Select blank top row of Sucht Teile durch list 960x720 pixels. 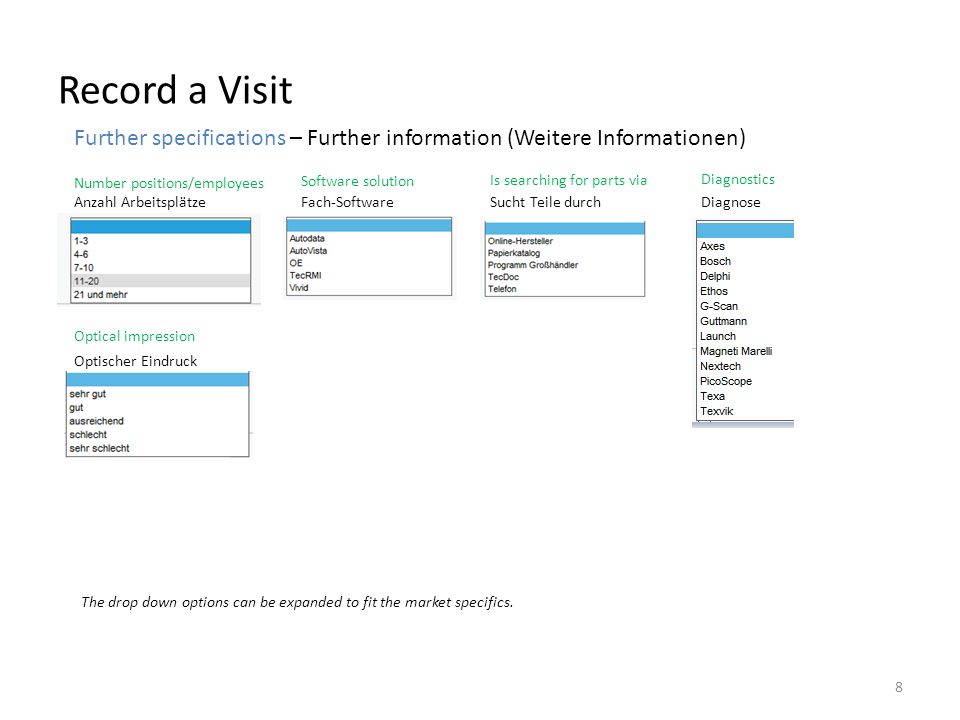point(564,228)
